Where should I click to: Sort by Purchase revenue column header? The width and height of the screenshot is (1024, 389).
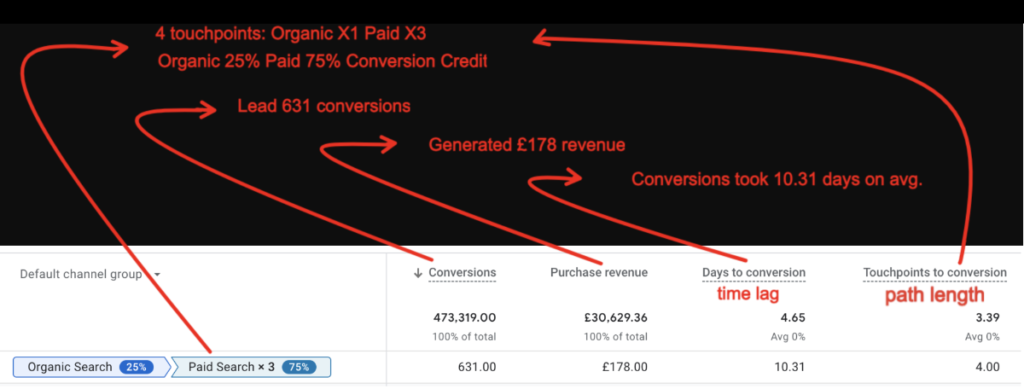599,272
